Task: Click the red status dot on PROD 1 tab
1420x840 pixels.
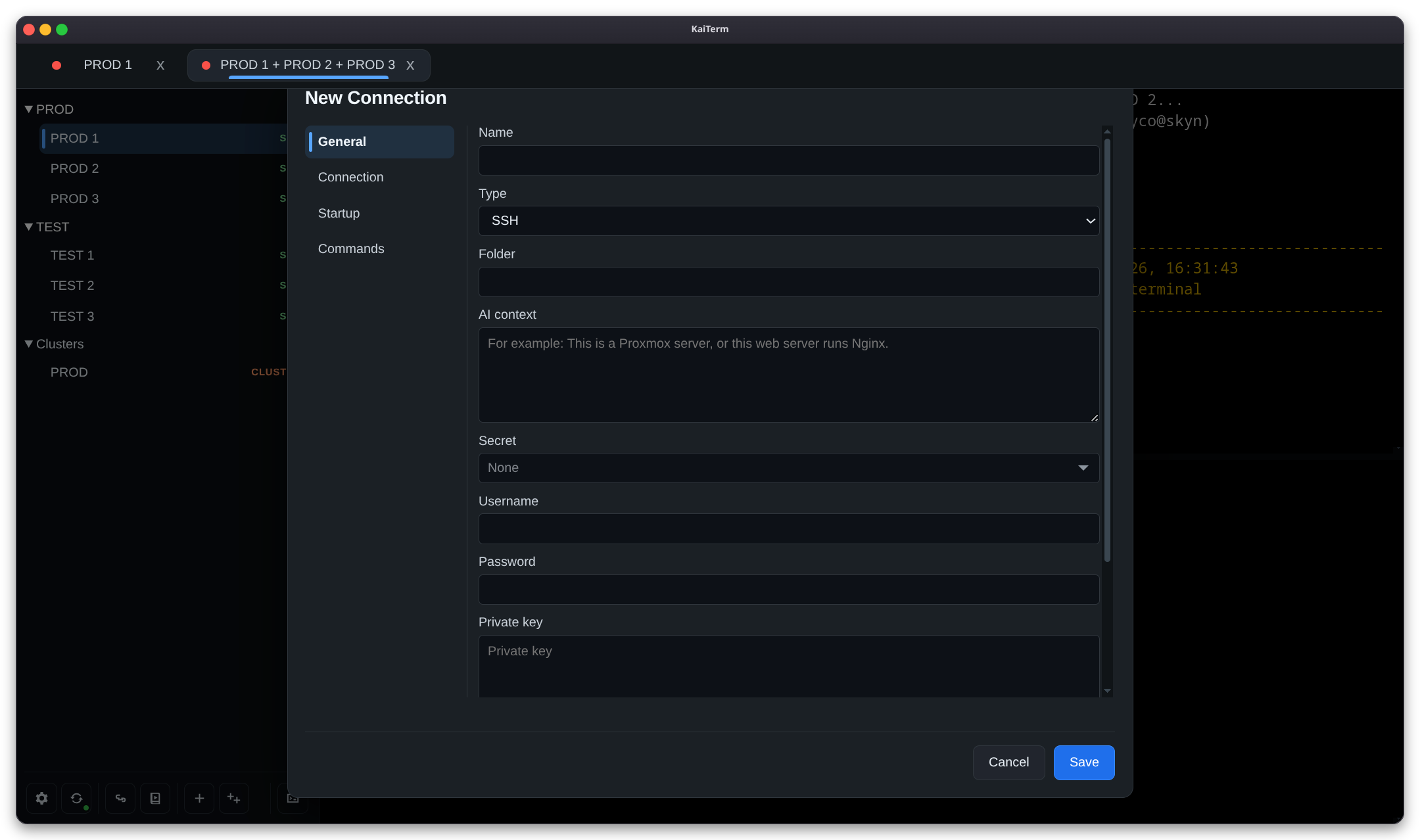Action: [x=57, y=65]
